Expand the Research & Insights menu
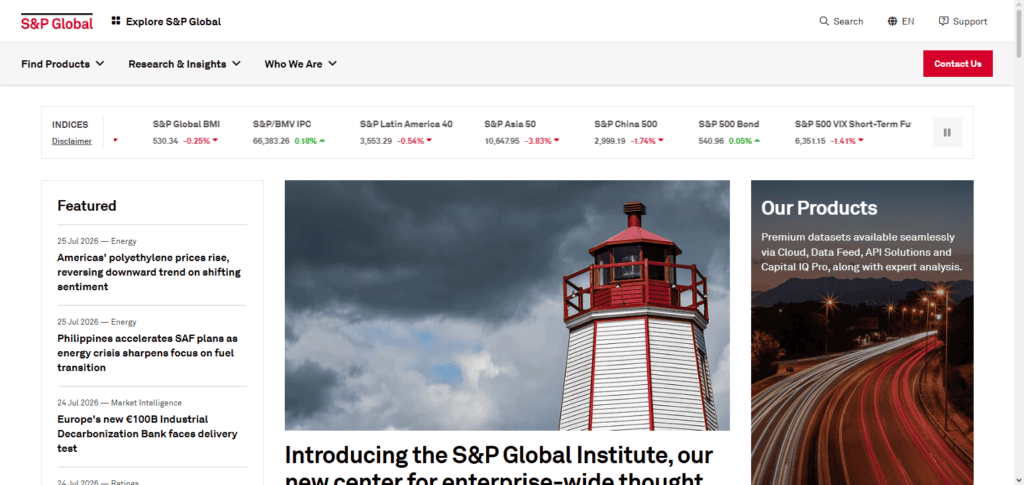 pos(184,64)
